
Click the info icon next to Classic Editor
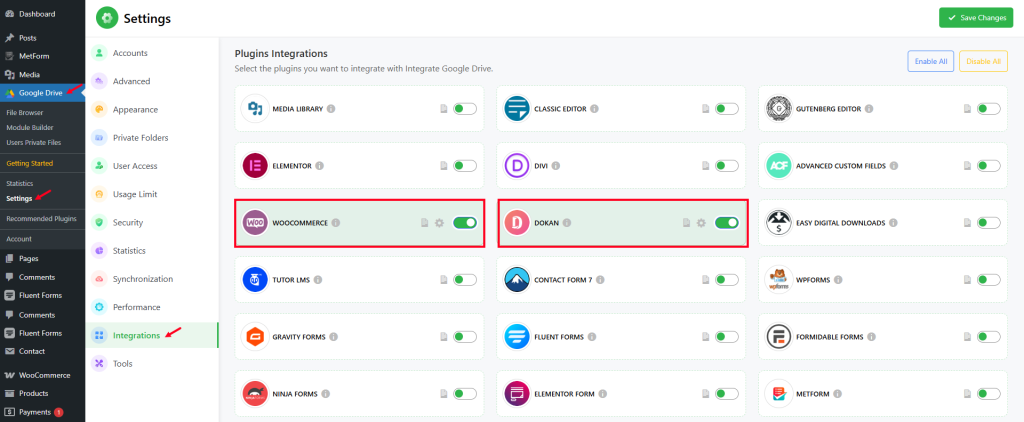click(x=594, y=109)
